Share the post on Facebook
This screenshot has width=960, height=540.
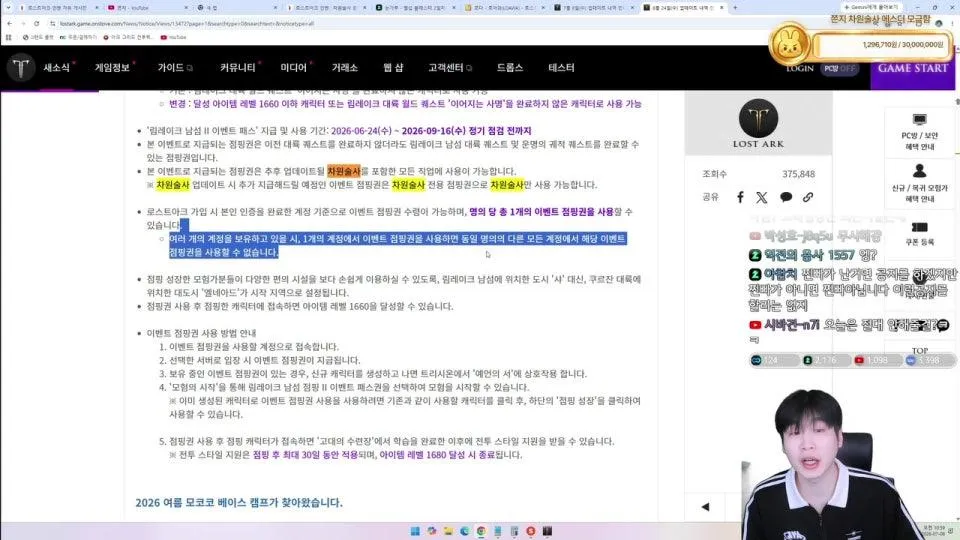point(740,197)
